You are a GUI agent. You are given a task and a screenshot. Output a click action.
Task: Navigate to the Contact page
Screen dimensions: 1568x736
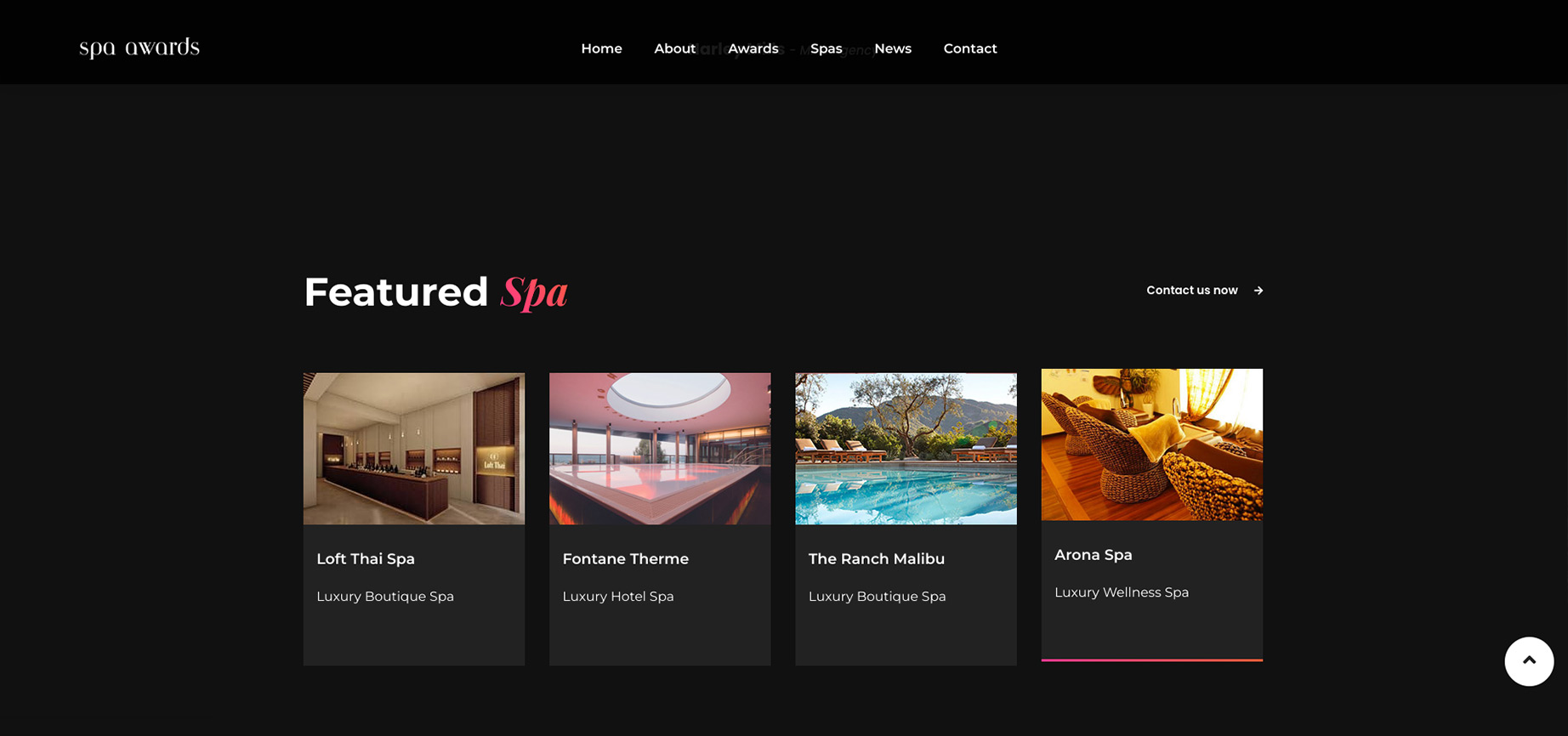coord(970,48)
